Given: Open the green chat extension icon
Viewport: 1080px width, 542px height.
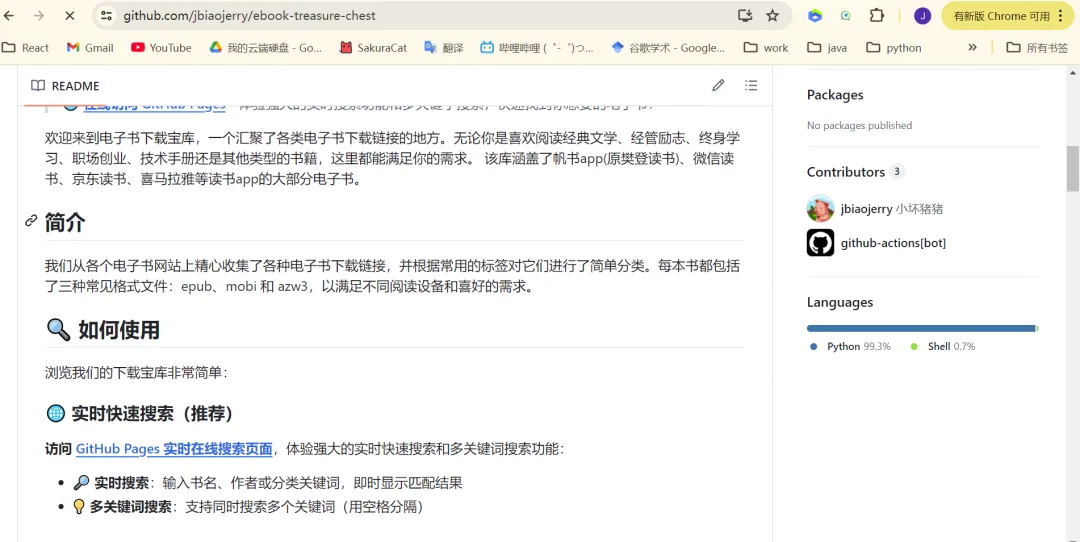Looking at the screenshot, I should (845, 15).
